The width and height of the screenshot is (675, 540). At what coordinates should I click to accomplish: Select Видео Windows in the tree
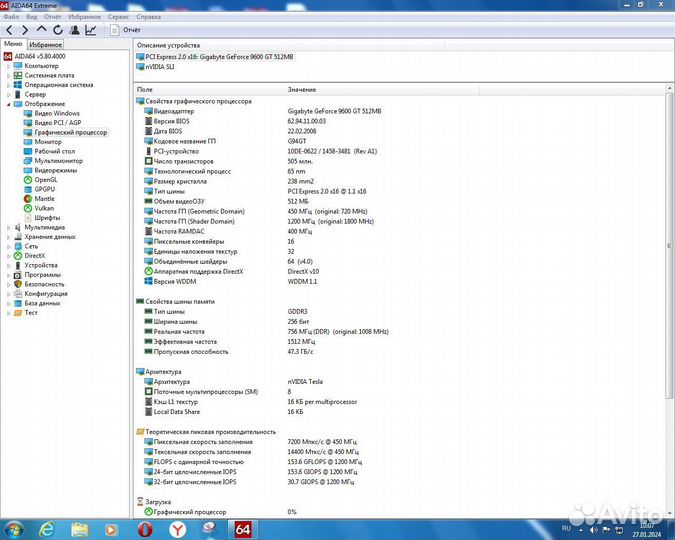57,113
